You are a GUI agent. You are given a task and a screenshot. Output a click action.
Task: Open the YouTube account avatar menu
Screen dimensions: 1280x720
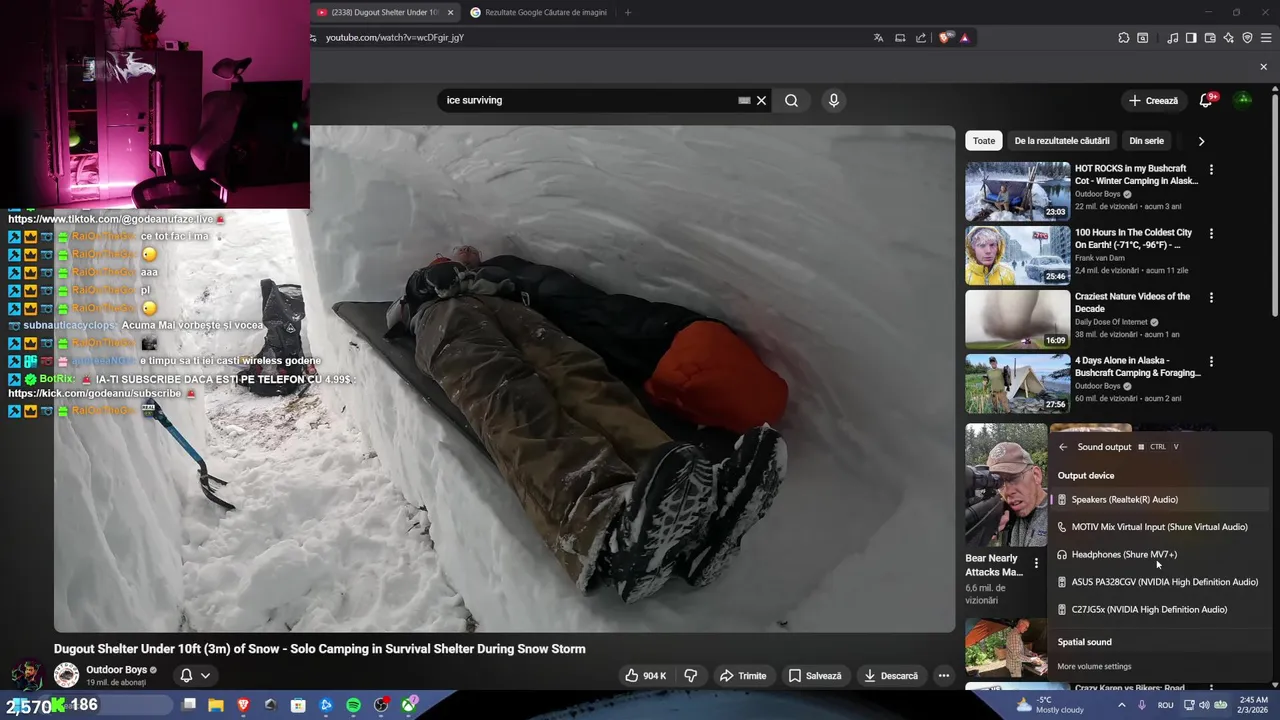(1243, 100)
